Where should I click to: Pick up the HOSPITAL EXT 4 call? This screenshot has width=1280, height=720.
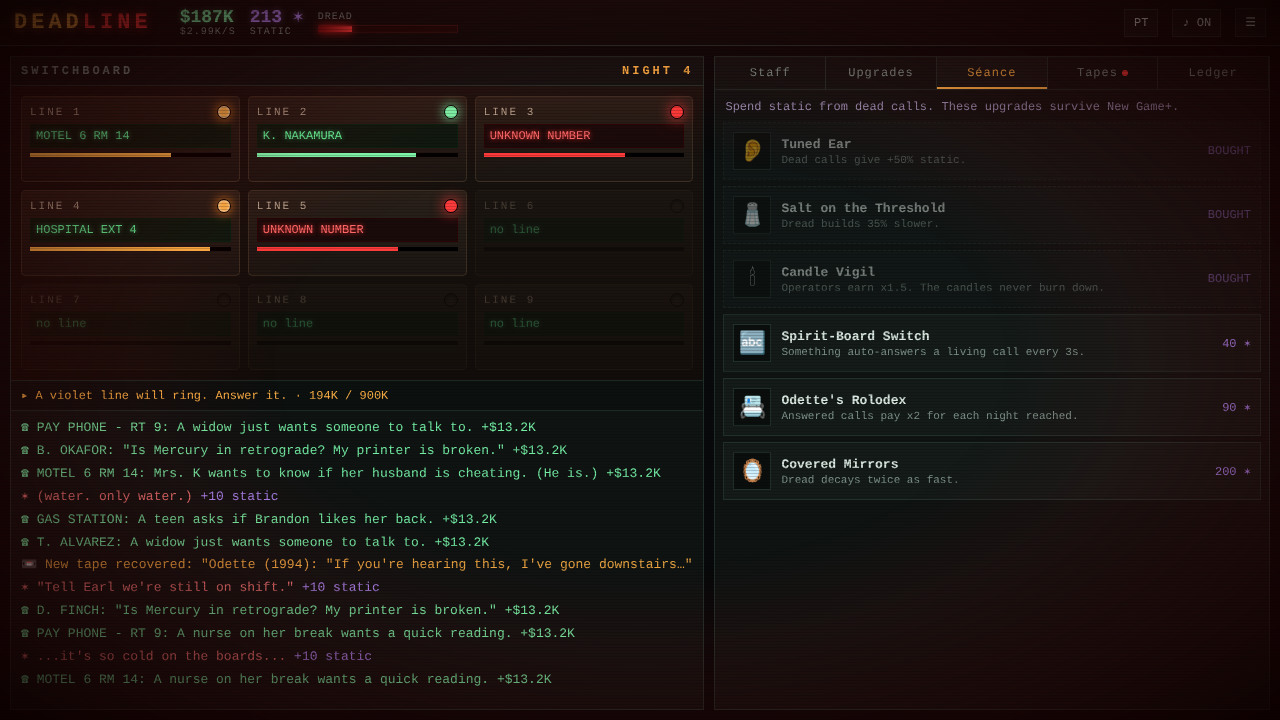130,233
